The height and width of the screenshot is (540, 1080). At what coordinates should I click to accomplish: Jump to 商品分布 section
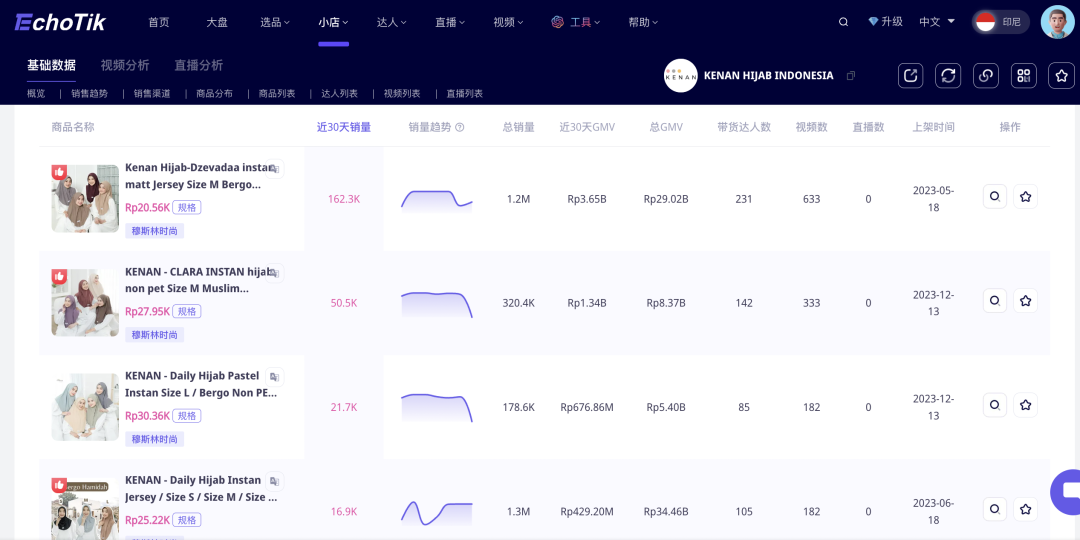pyautogui.click(x=214, y=94)
